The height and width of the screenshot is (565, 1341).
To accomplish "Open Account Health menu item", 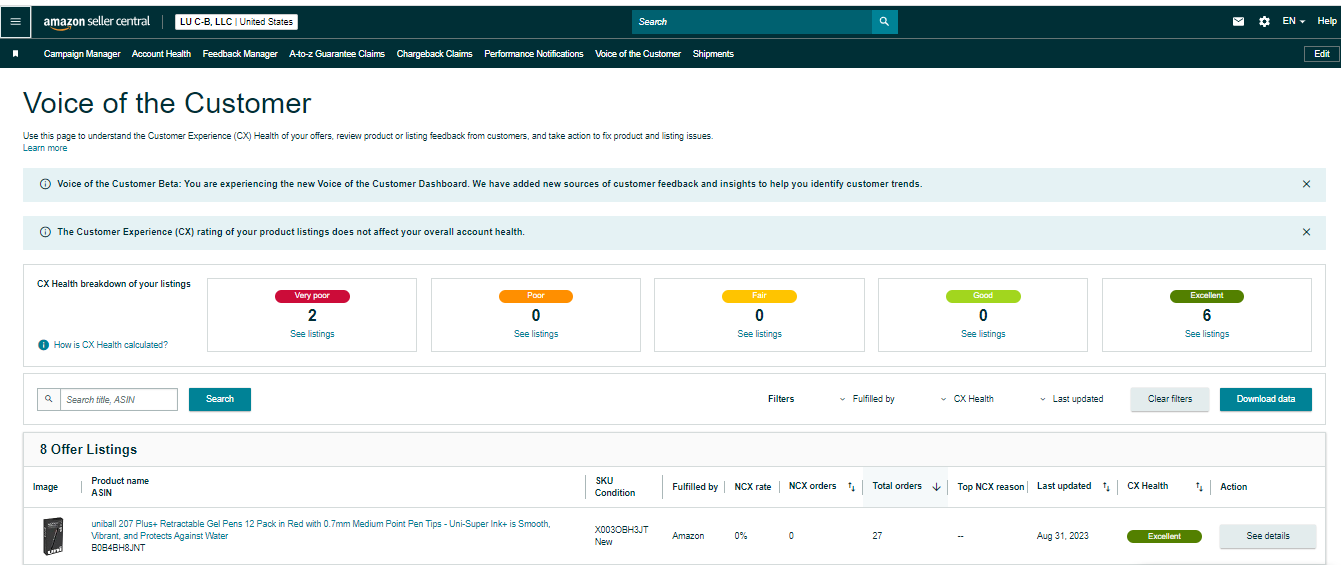I will point(161,54).
